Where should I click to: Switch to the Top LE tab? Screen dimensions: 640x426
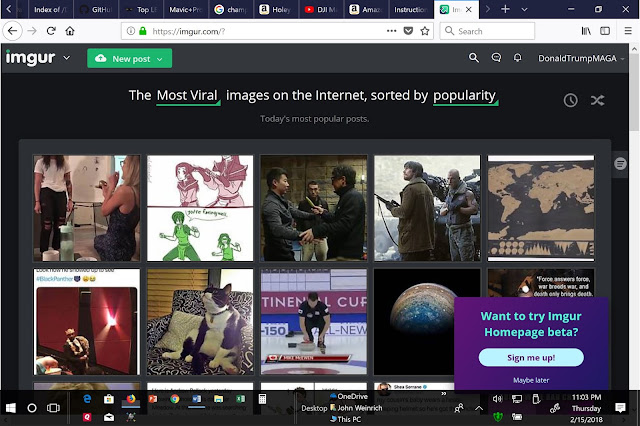click(x=141, y=9)
